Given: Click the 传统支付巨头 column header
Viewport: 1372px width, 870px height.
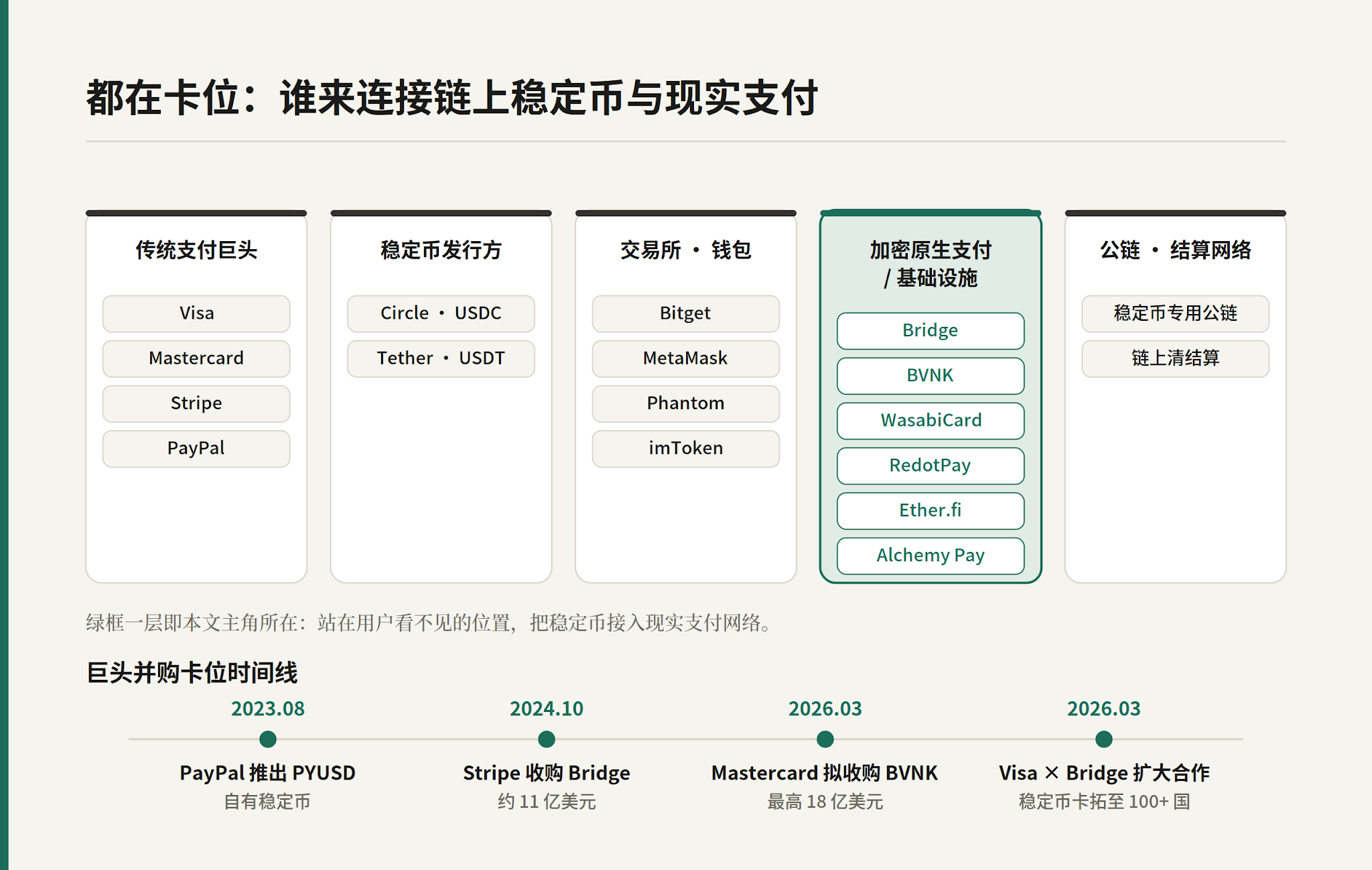Looking at the screenshot, I should tap(196, 250).
